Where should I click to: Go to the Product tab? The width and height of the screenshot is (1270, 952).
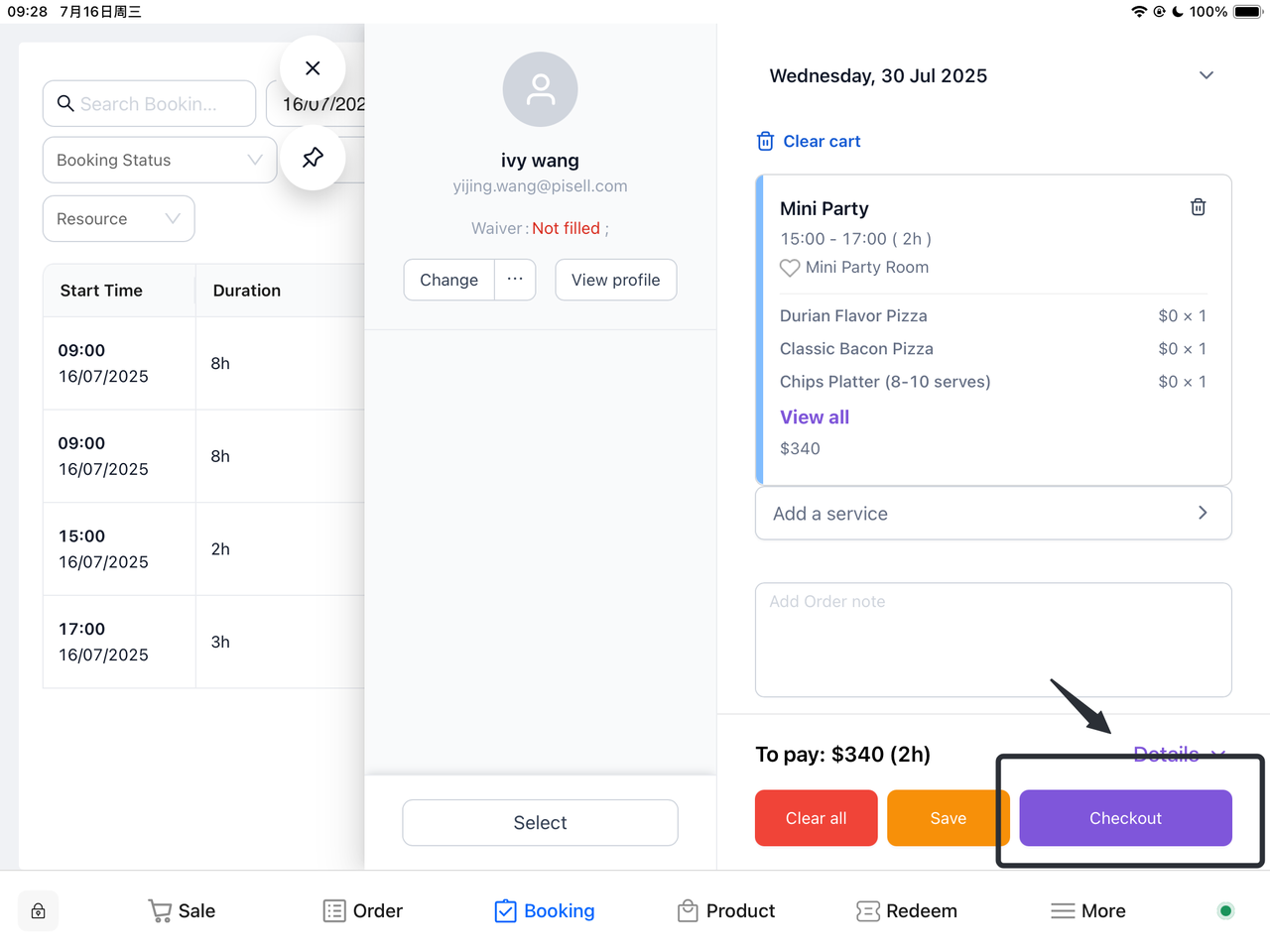725,911
